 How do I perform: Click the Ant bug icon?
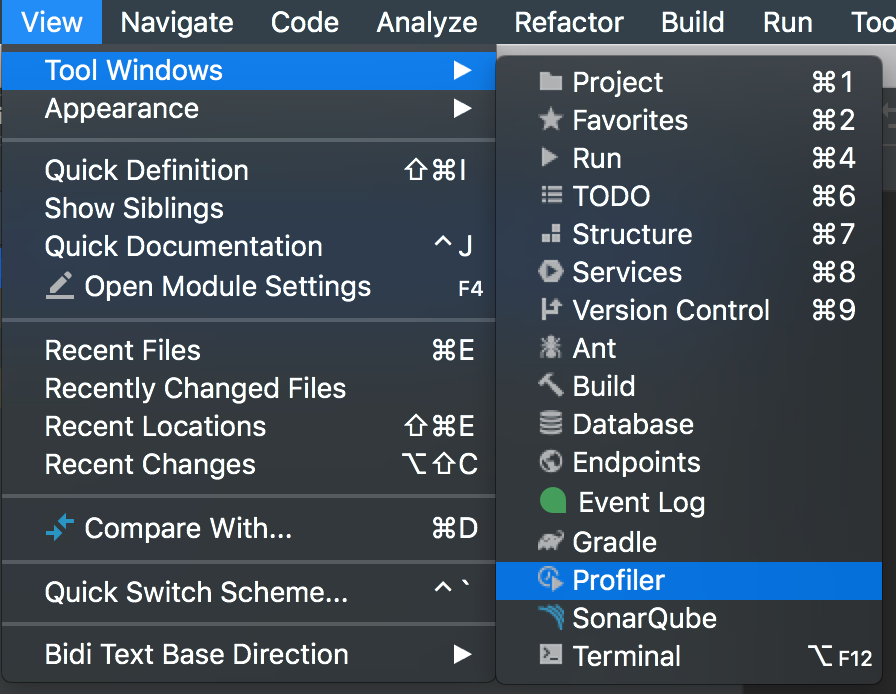[x=551, y=347]
